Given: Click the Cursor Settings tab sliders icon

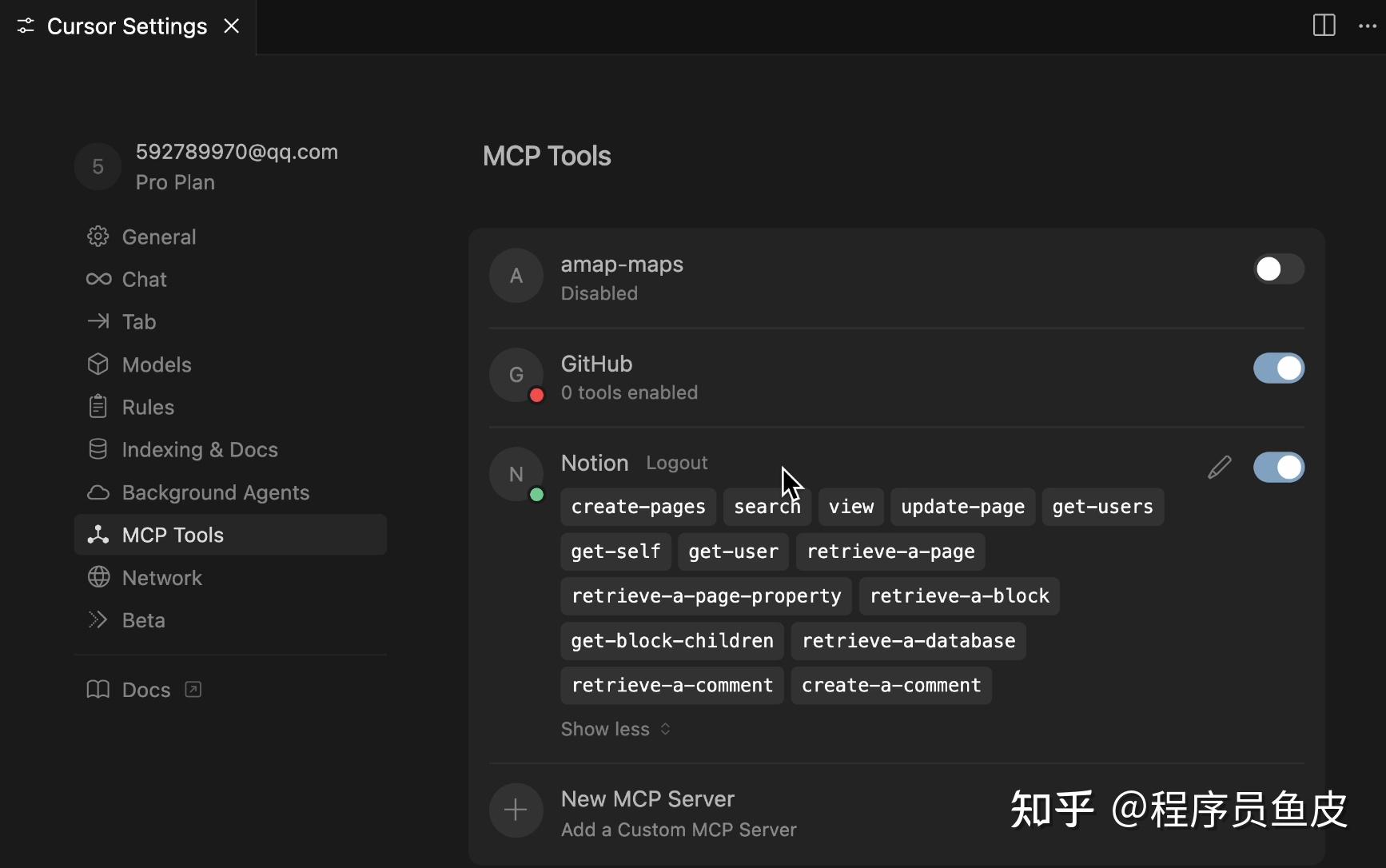Looking at the screenshot, I should [26, 26].
